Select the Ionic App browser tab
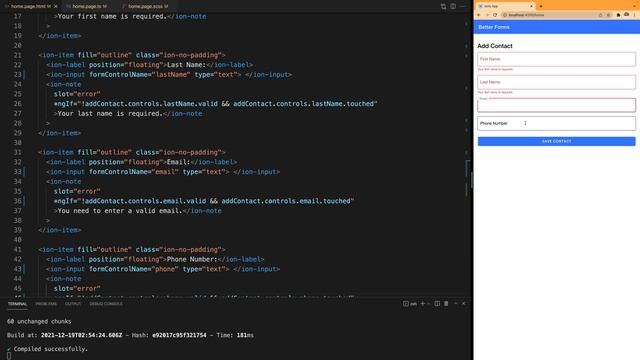Viewport: 640px width, 360px height. pos(505,6)
